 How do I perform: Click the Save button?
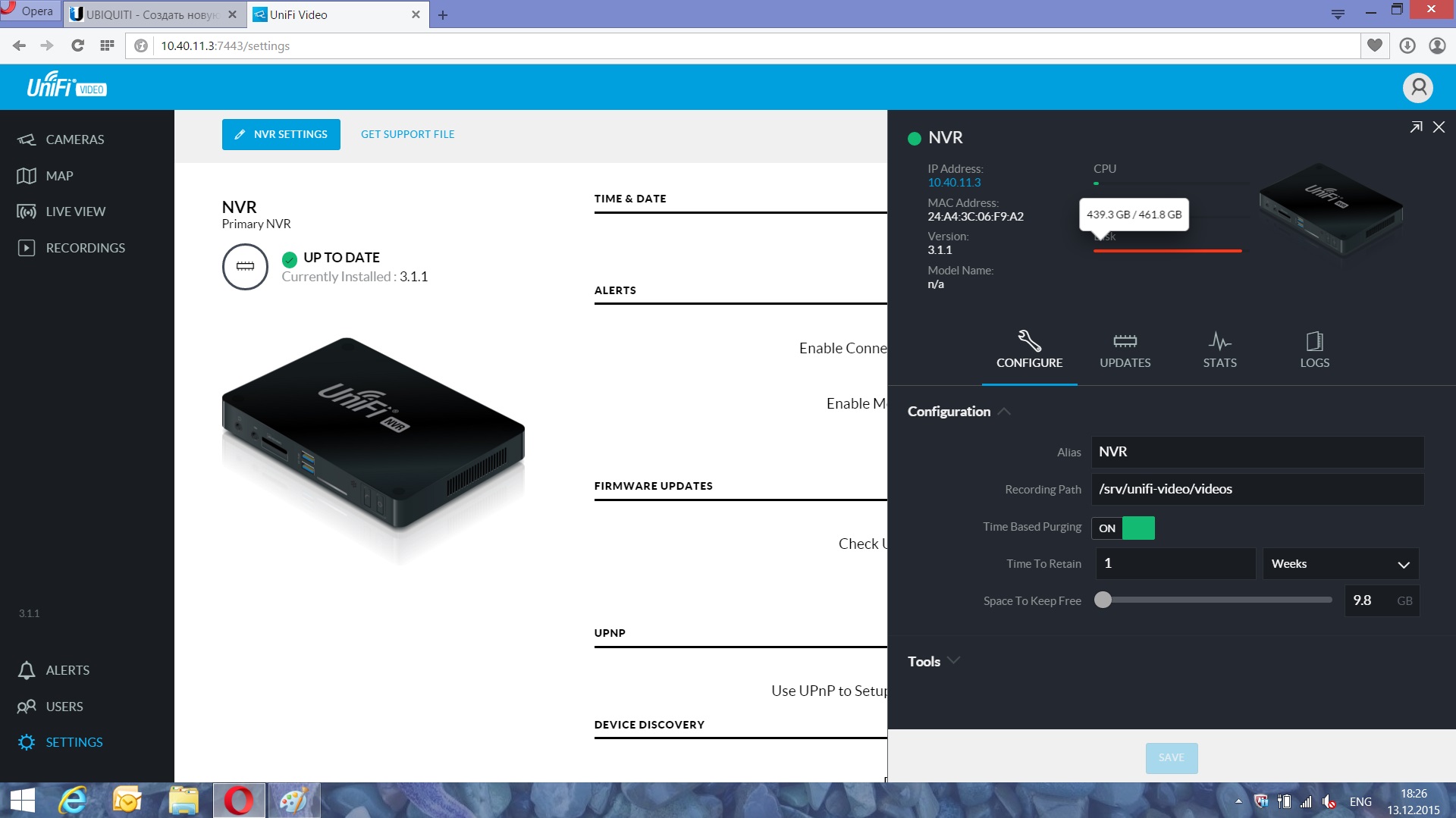[x=1171, y=757]
